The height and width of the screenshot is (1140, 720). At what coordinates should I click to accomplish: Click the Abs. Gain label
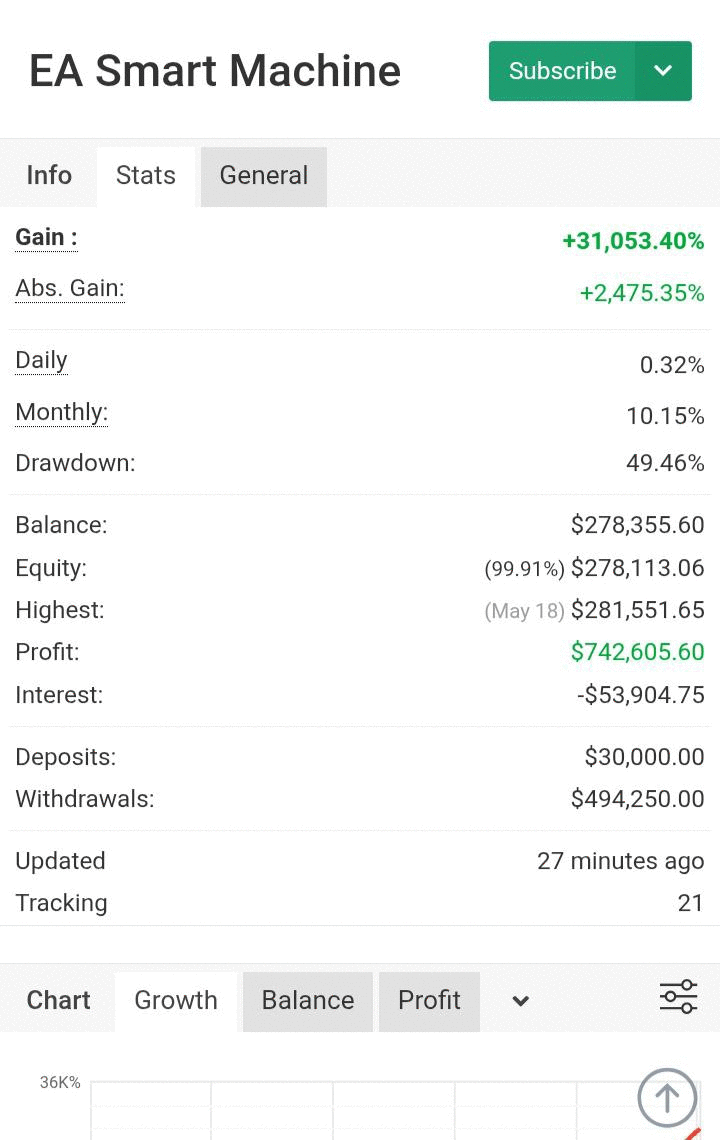tap(70, 289)
